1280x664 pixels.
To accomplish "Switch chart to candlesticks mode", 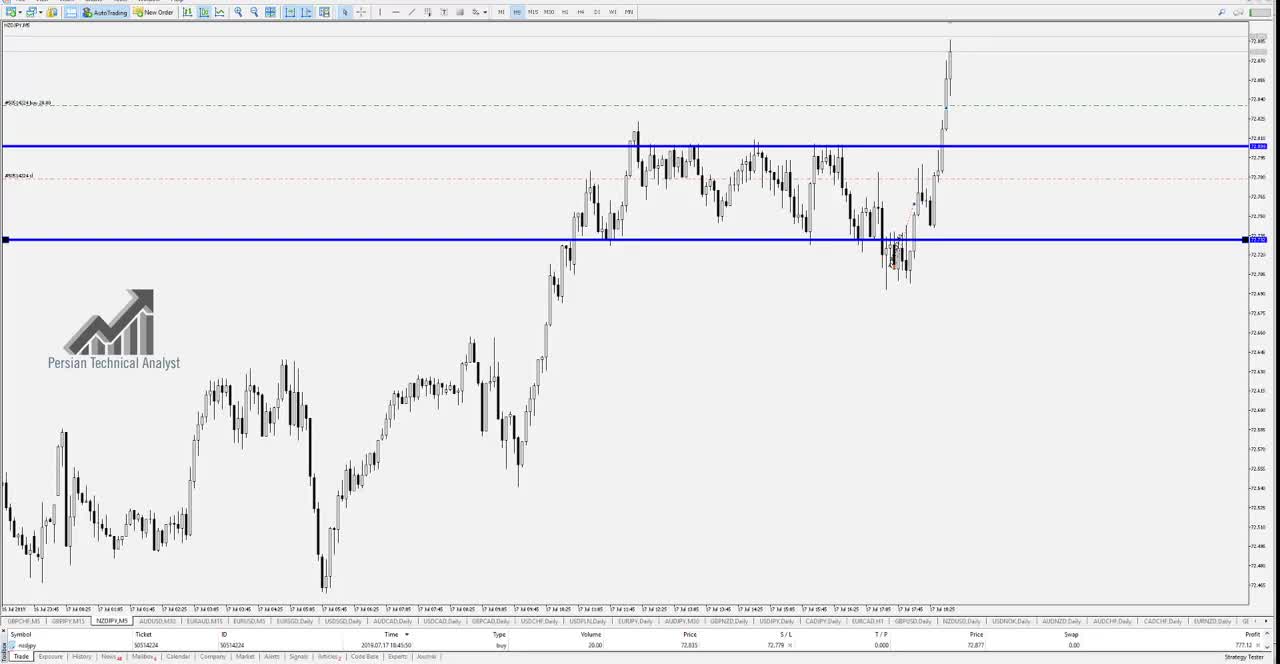I will click(x=204, y=12).
